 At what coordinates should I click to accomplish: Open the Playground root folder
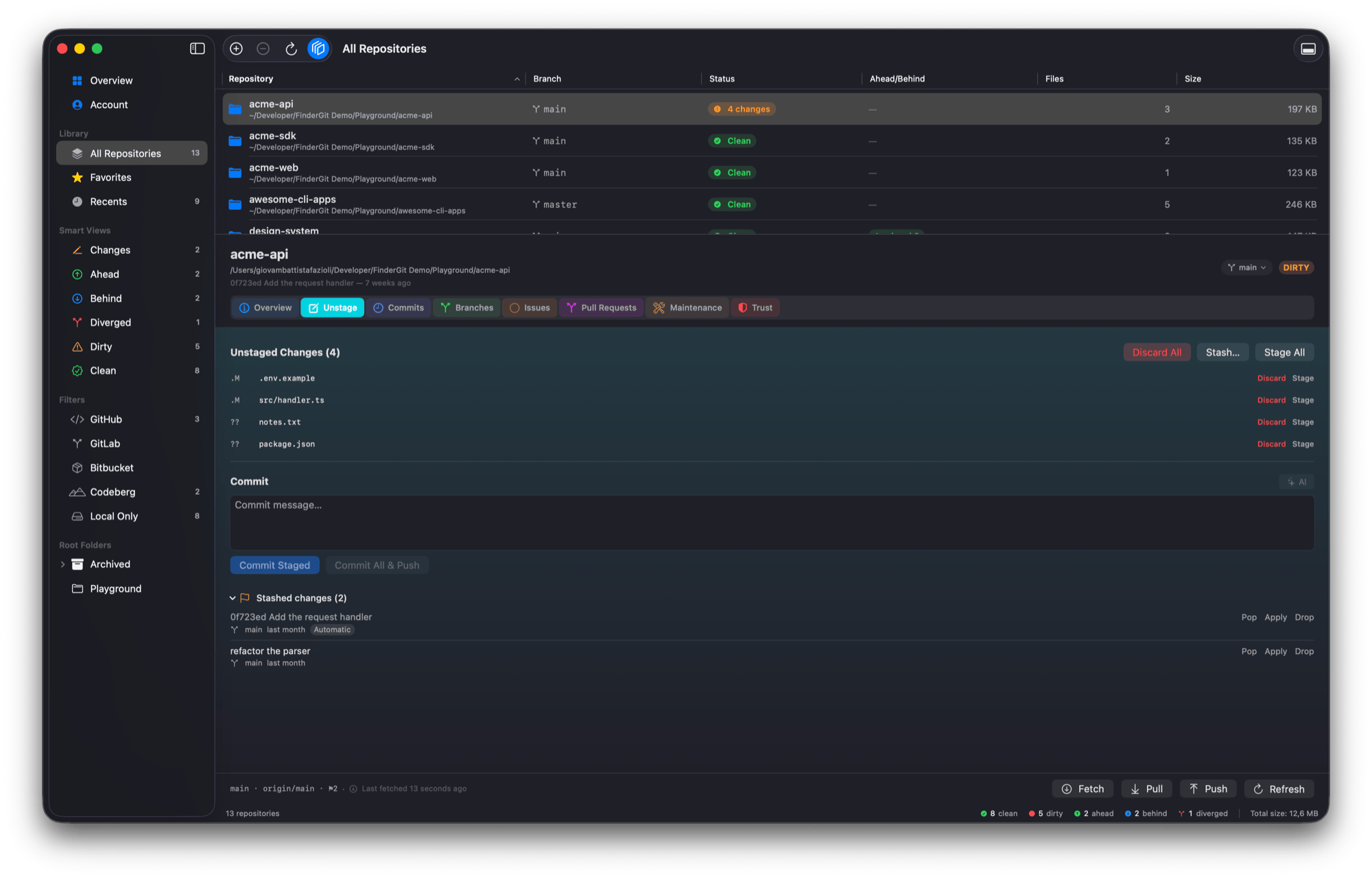point(132,589)
